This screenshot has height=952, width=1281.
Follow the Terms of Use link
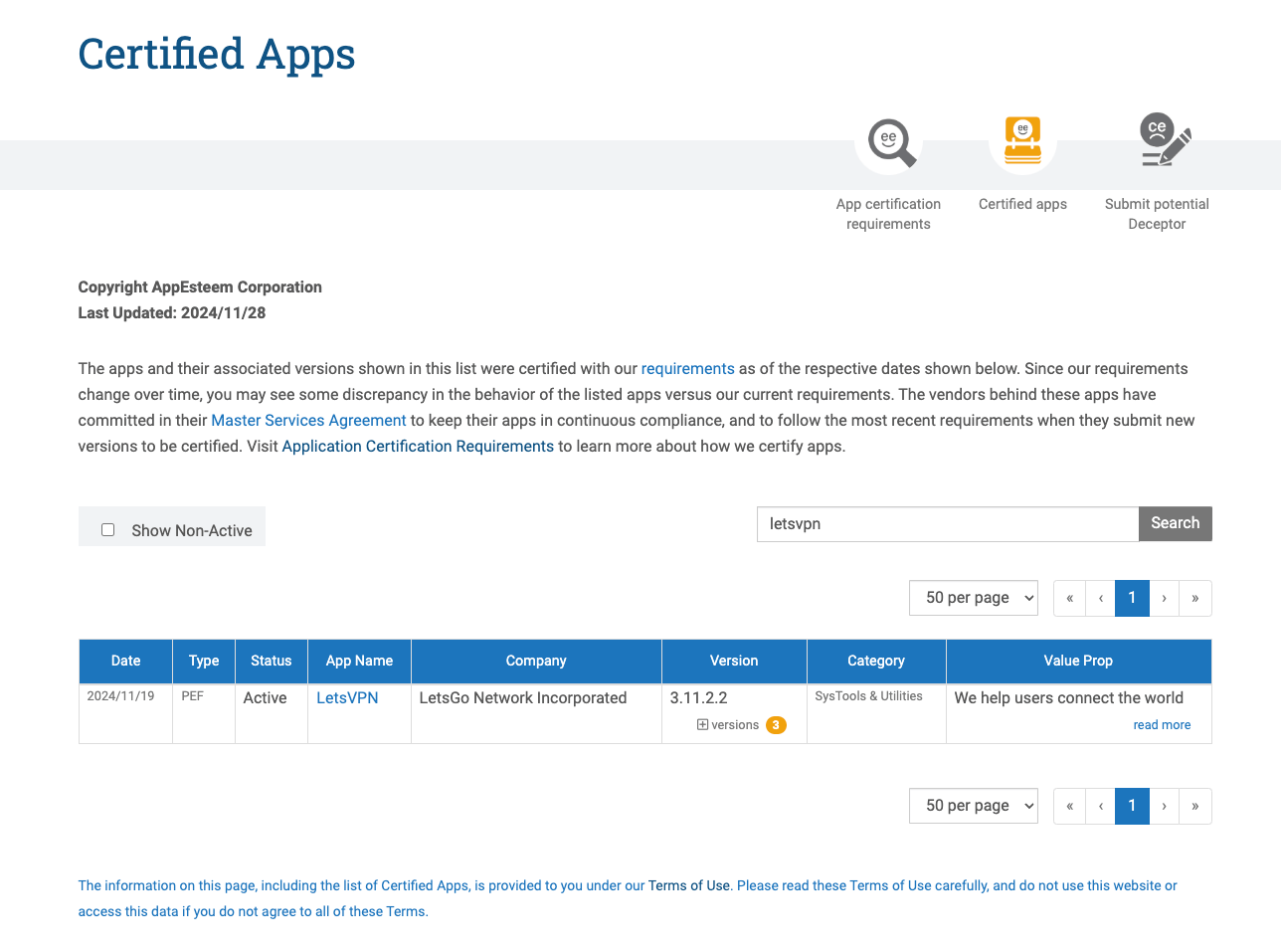point(688,885)
